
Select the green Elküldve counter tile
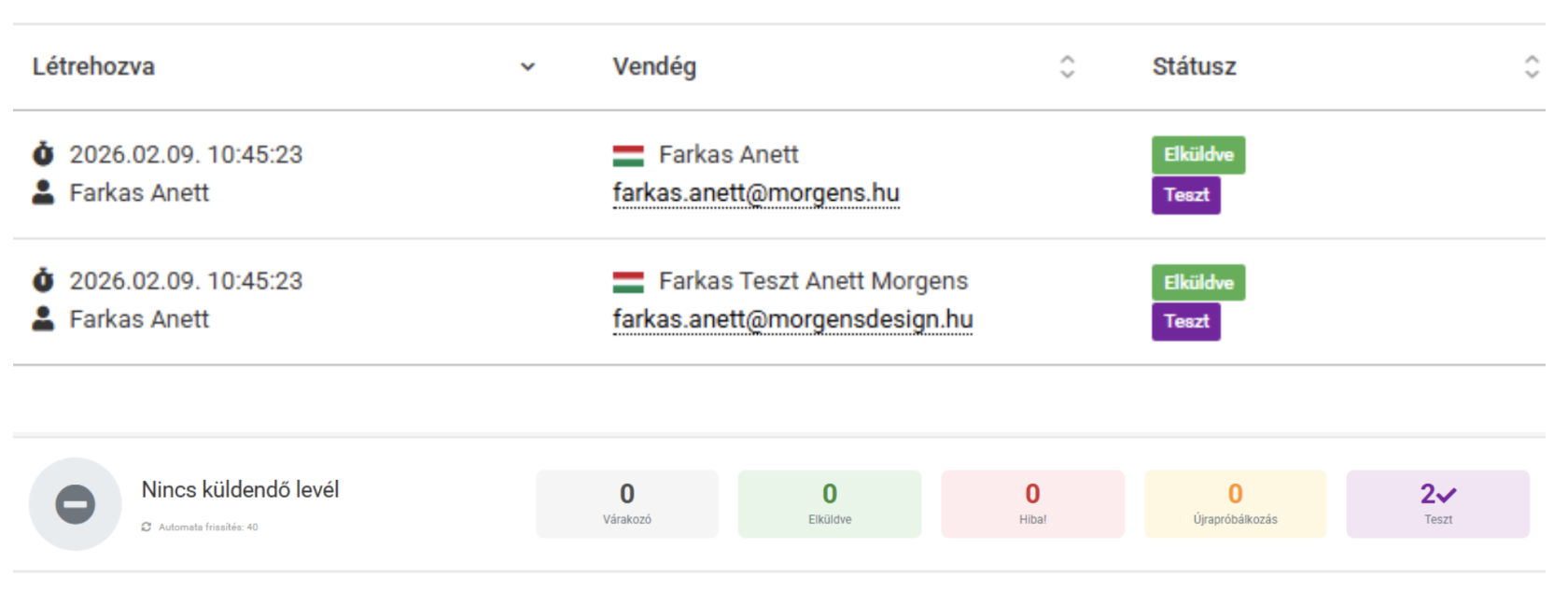click(x=830, y=504)
